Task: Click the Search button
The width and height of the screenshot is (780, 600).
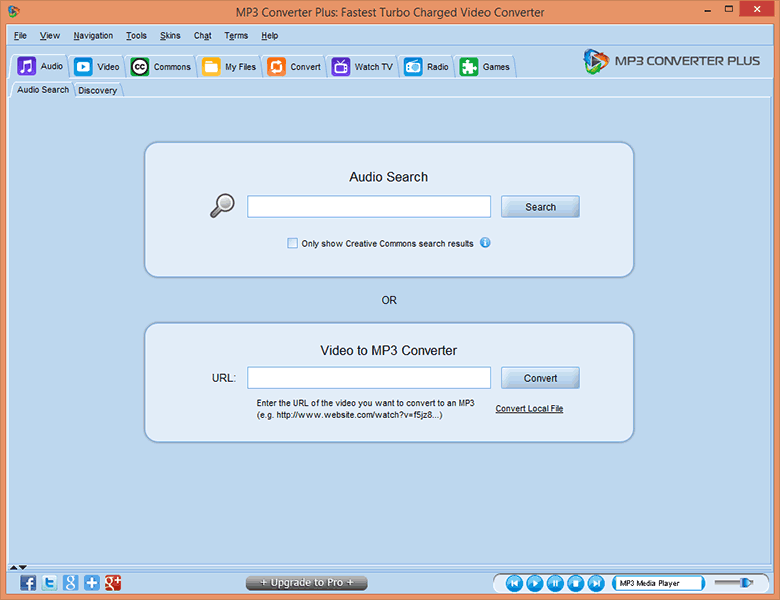Action: click(x=540, y=206)
